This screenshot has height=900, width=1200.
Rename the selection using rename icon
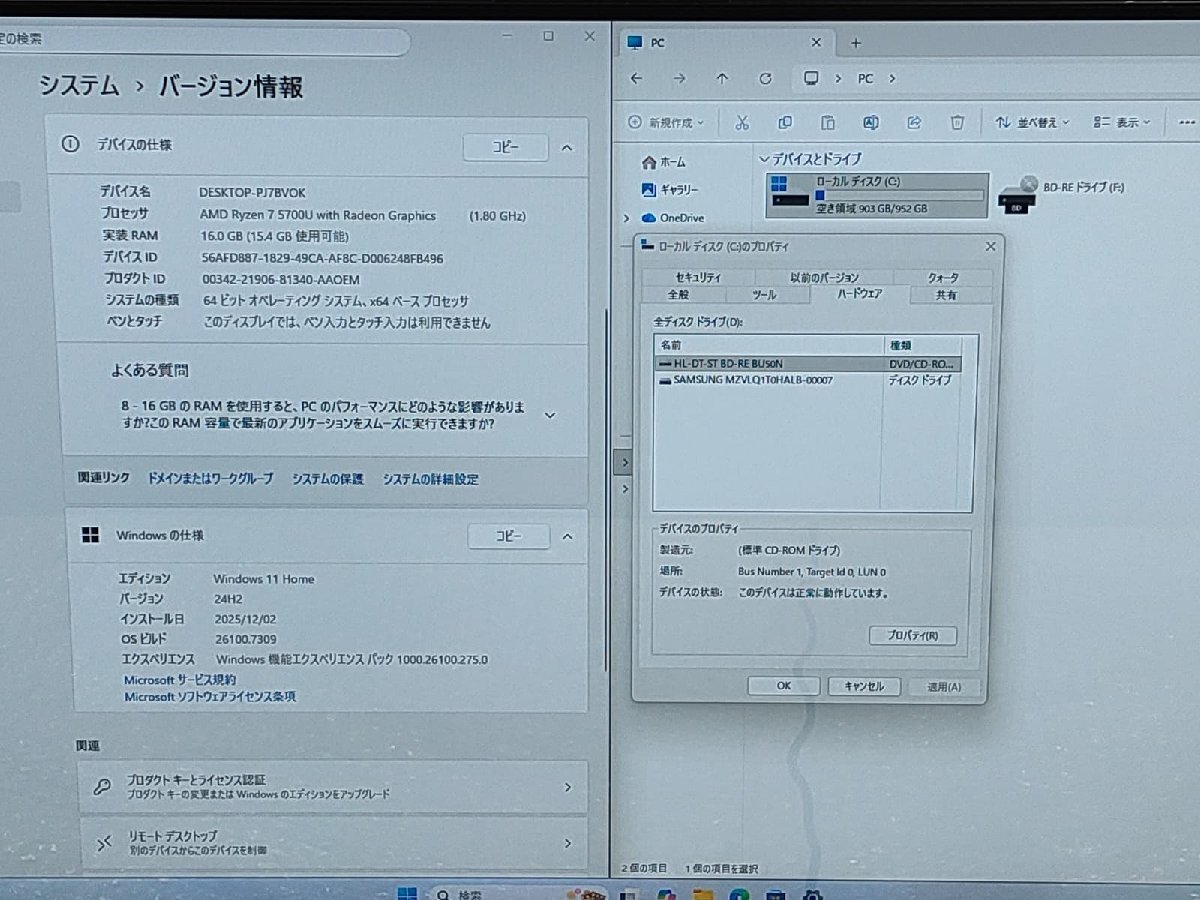(x=870, y=121)
